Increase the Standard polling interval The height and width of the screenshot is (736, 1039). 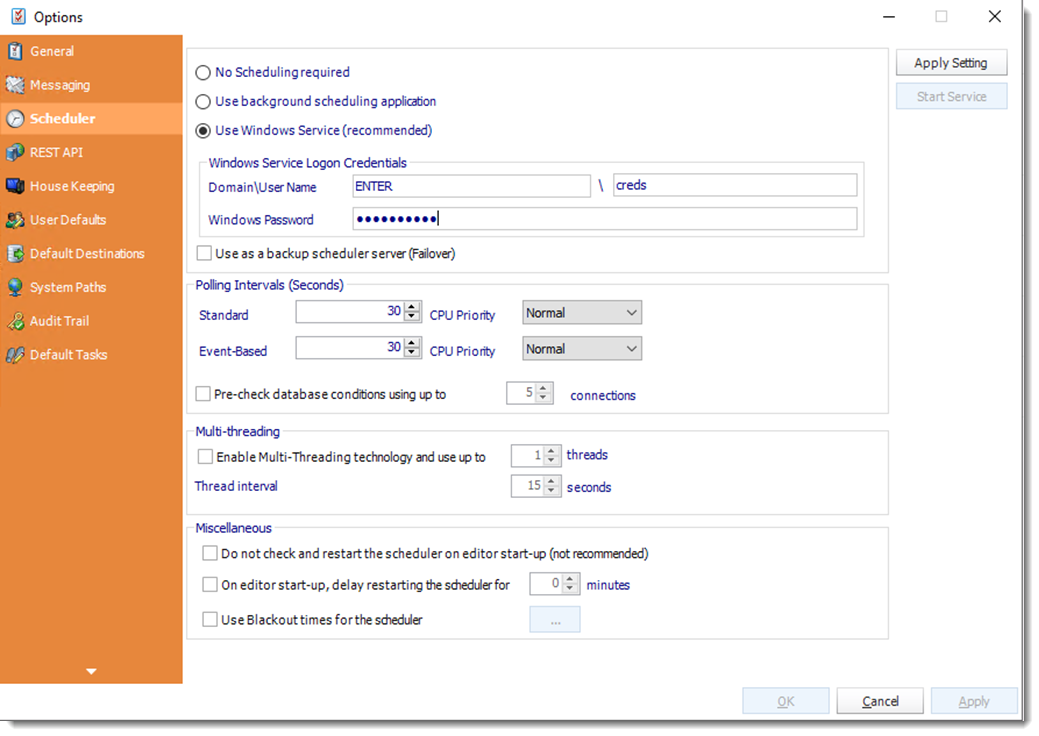click(410, 307)
